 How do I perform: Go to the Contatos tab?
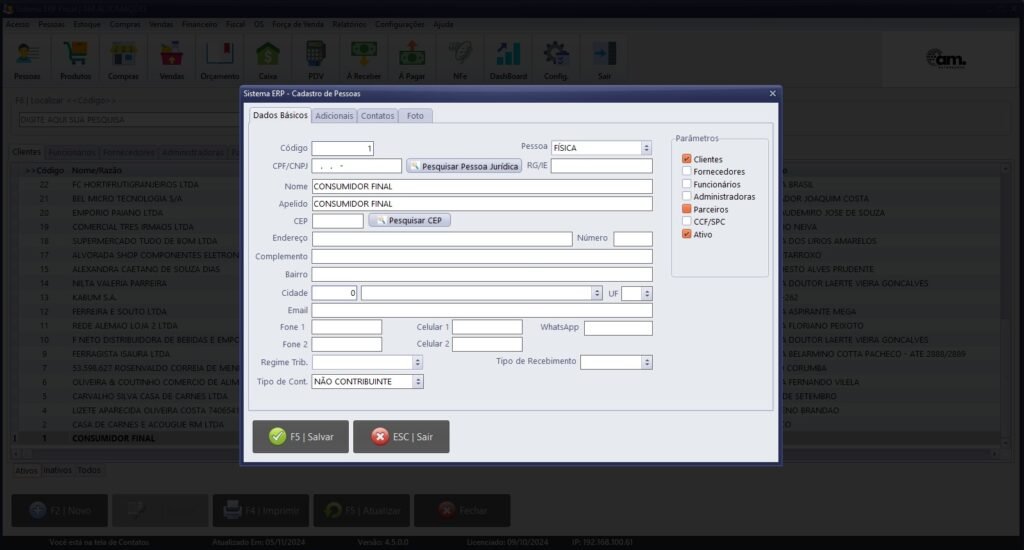coord(377,116)
